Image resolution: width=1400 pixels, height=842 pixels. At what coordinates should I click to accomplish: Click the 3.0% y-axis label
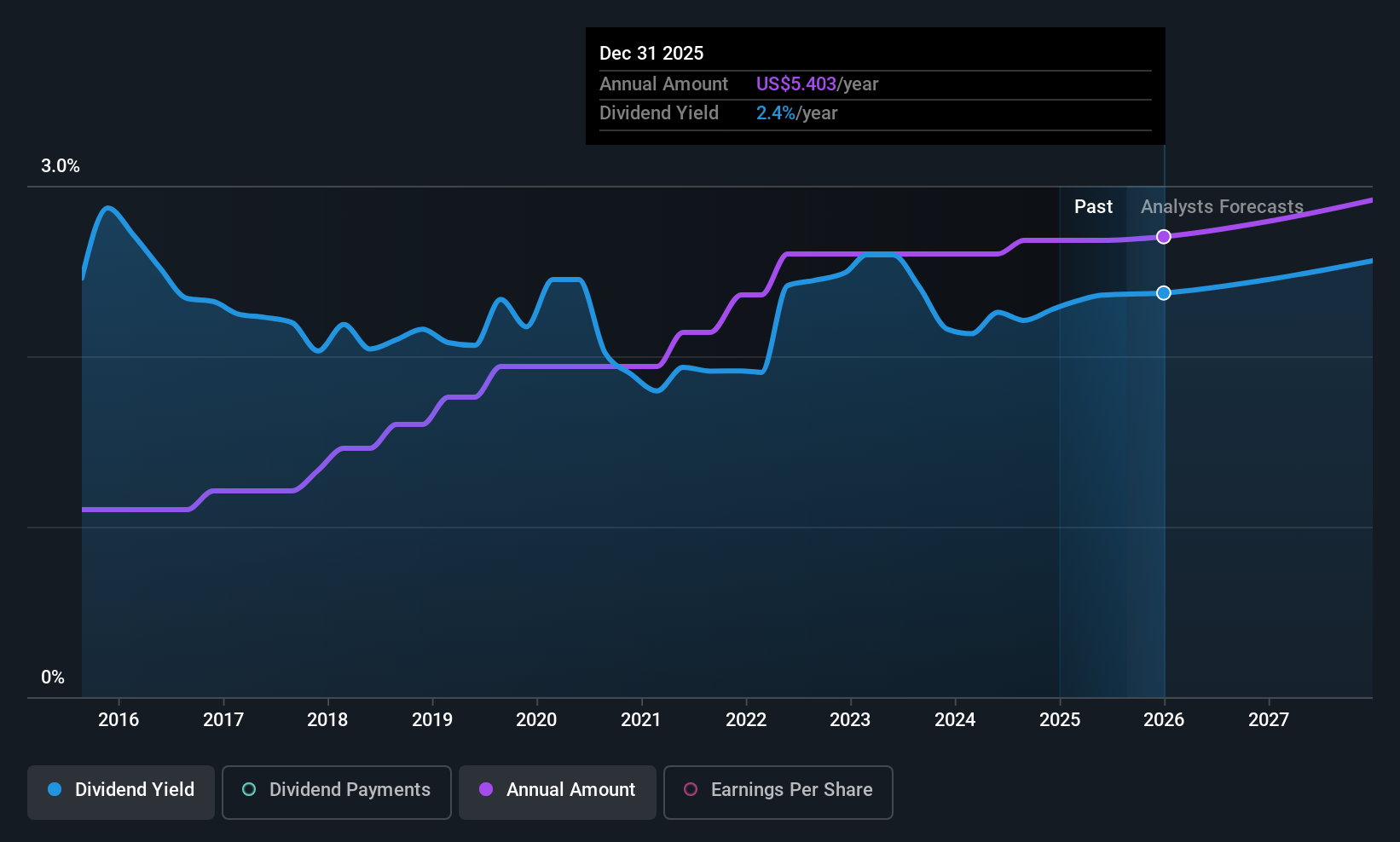click(61, 166)
